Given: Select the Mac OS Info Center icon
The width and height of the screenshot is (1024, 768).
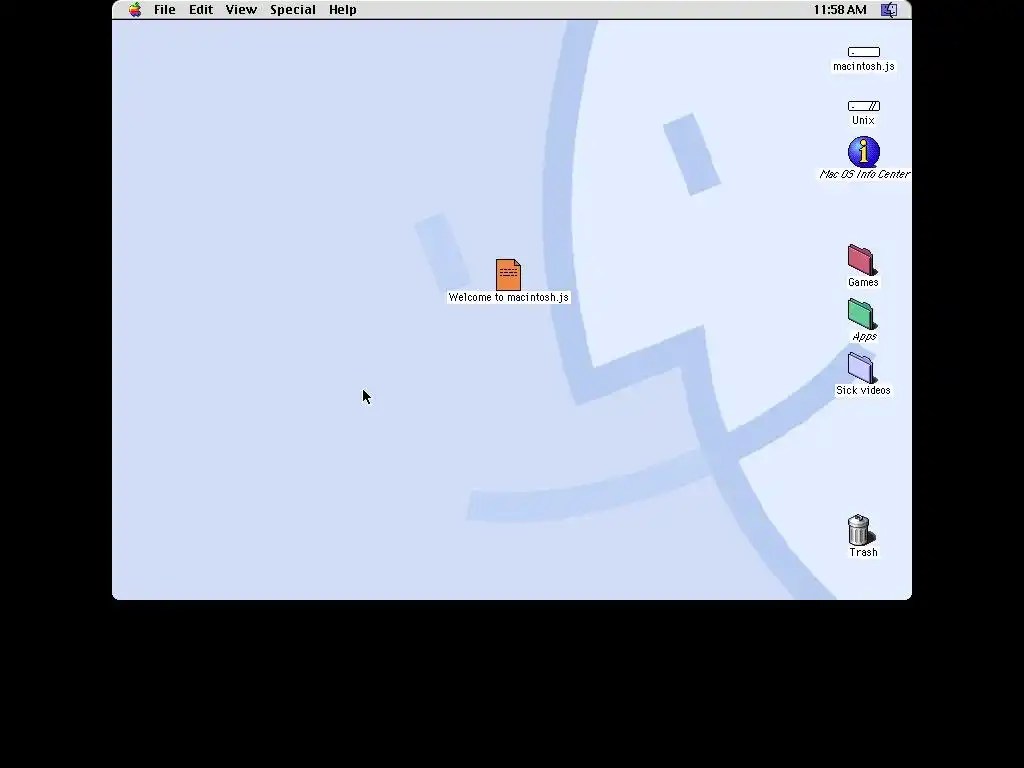Looking at the screenshot, I should pyautogui.click(x=863, y=152).
